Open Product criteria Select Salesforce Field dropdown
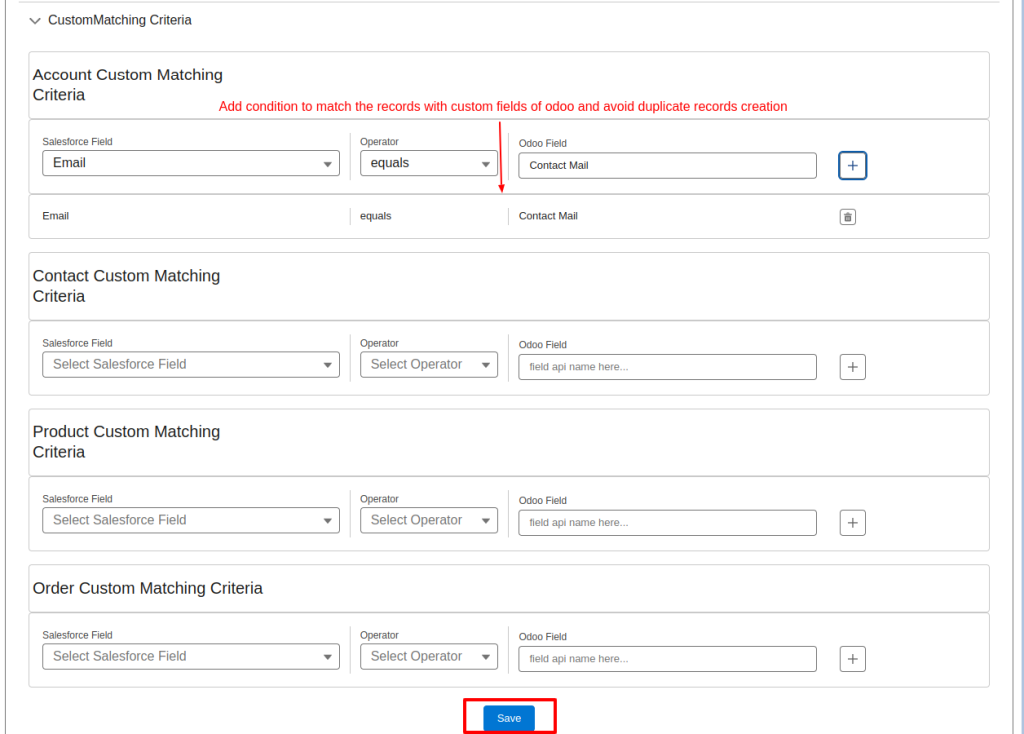Screen dimensions: 1024x734 [191, 520]
